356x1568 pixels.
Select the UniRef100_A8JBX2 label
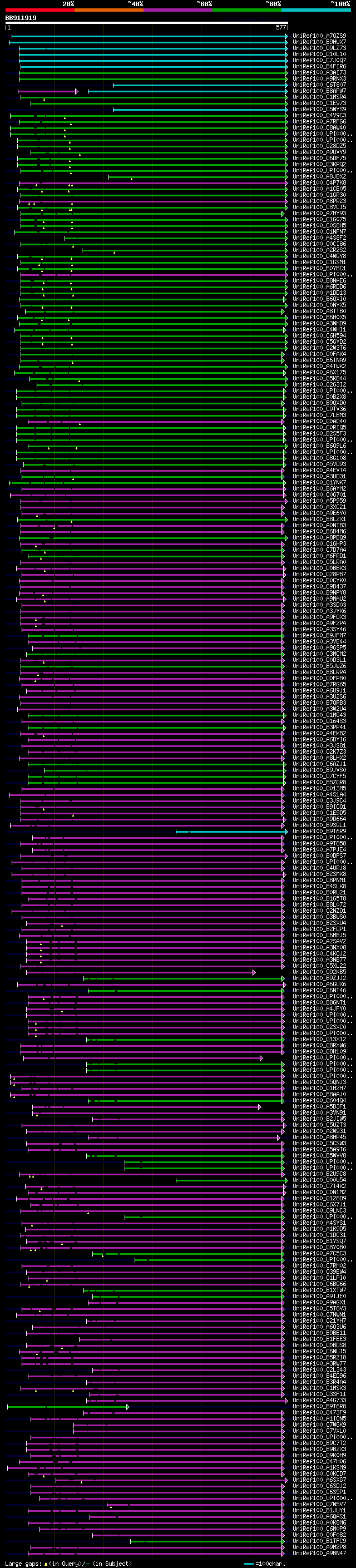[x=319, y=176]
